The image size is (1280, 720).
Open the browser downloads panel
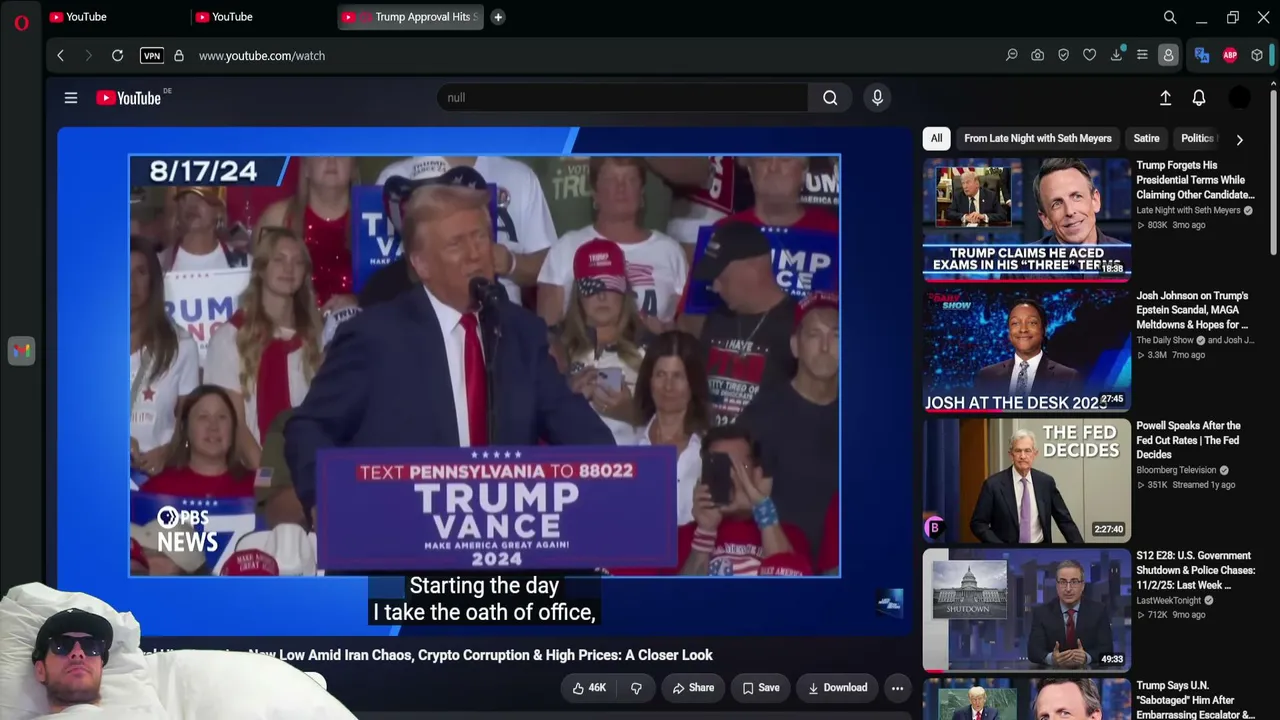(1116, 56)
